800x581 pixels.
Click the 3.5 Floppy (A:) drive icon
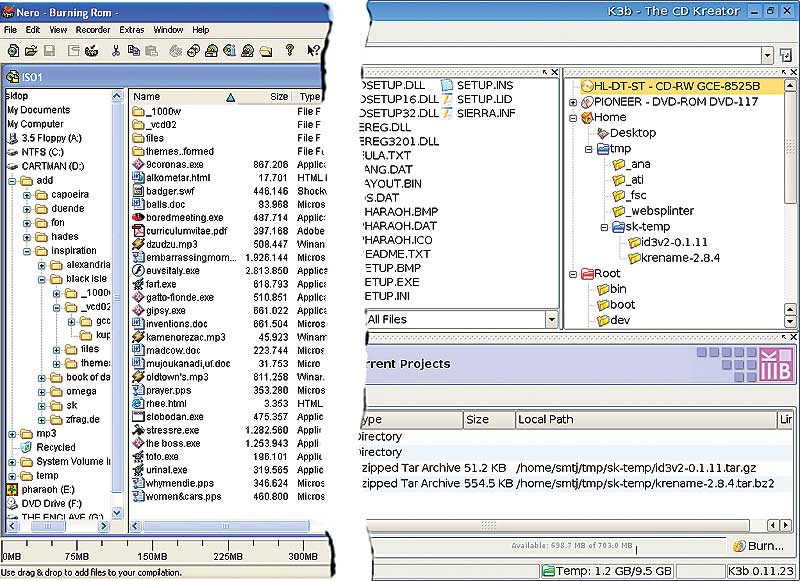pos(13,138)
